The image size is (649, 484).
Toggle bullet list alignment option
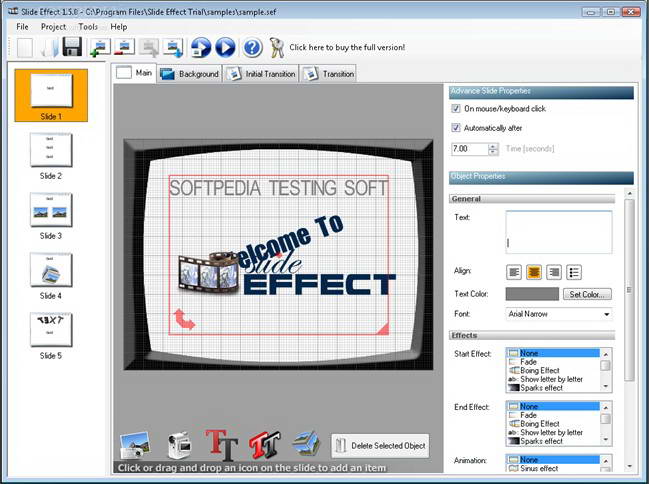click(x=574, y=272)
